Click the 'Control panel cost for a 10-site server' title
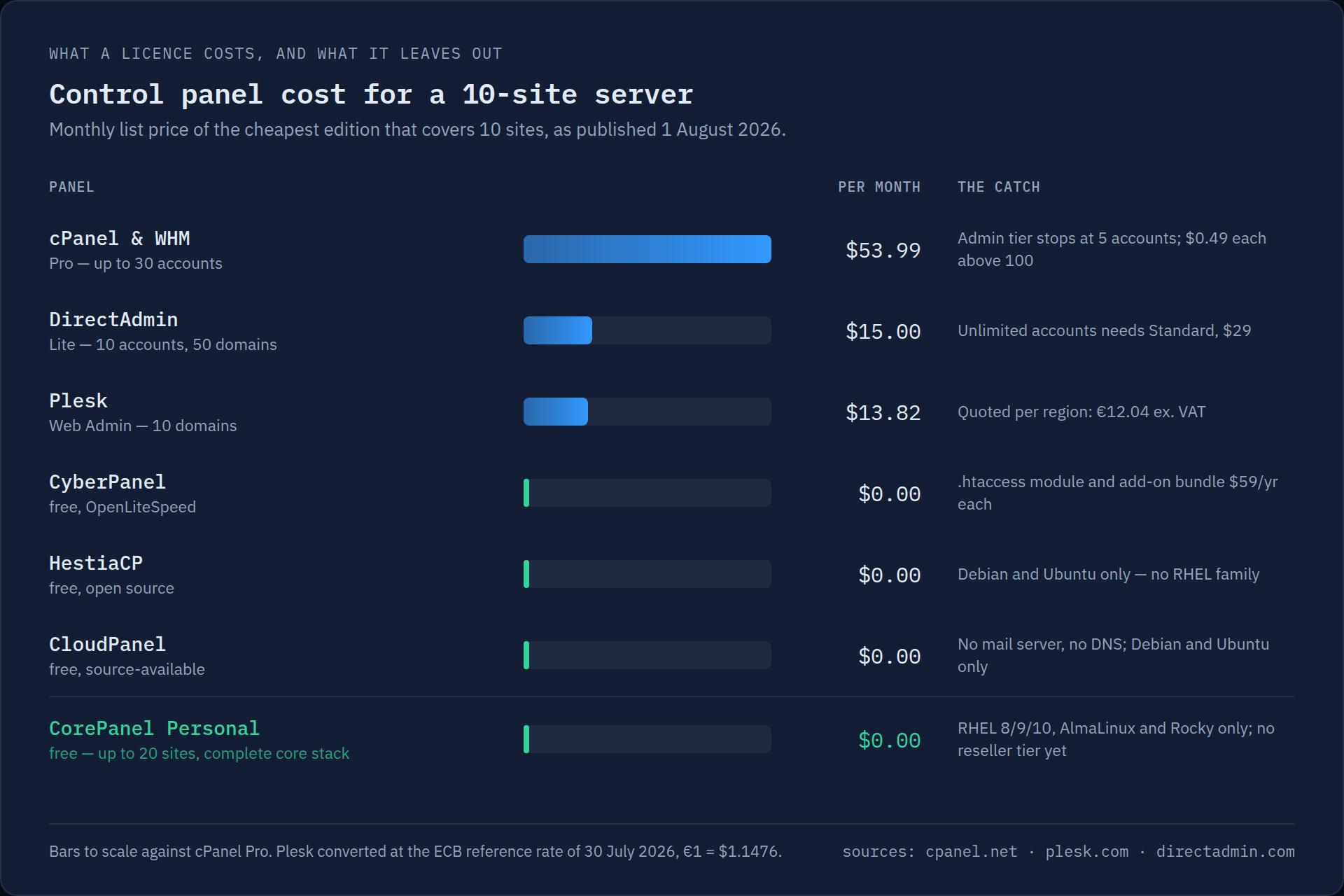 coord(371,94)
